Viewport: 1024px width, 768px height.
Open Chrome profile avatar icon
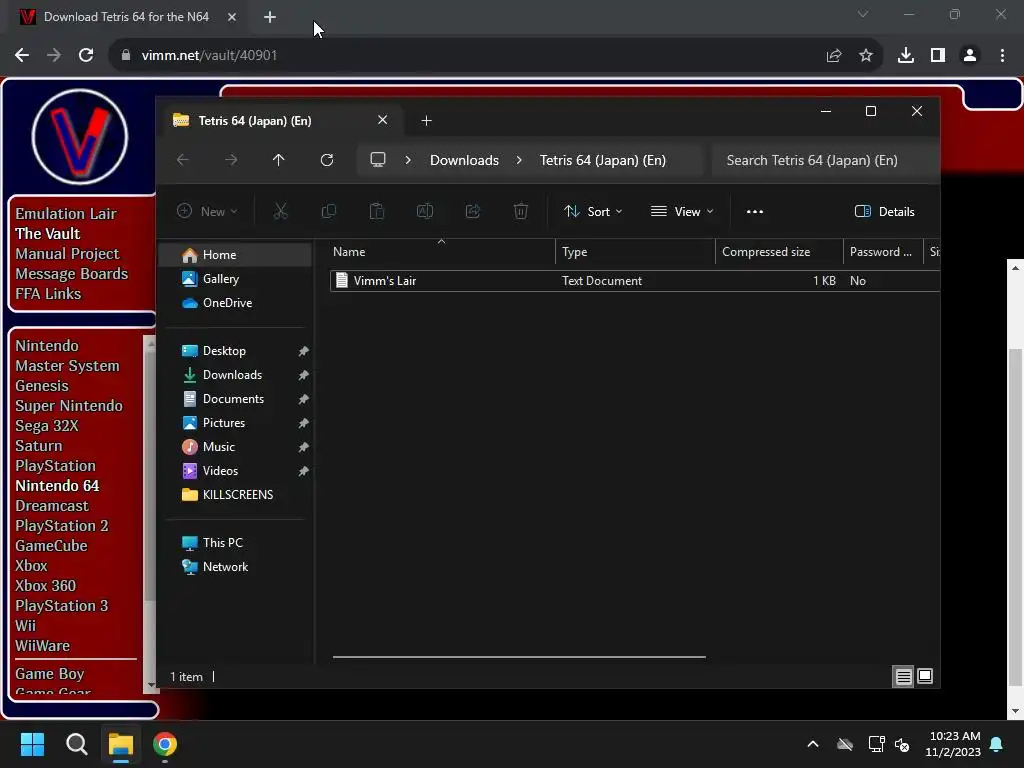pos(970,56)
